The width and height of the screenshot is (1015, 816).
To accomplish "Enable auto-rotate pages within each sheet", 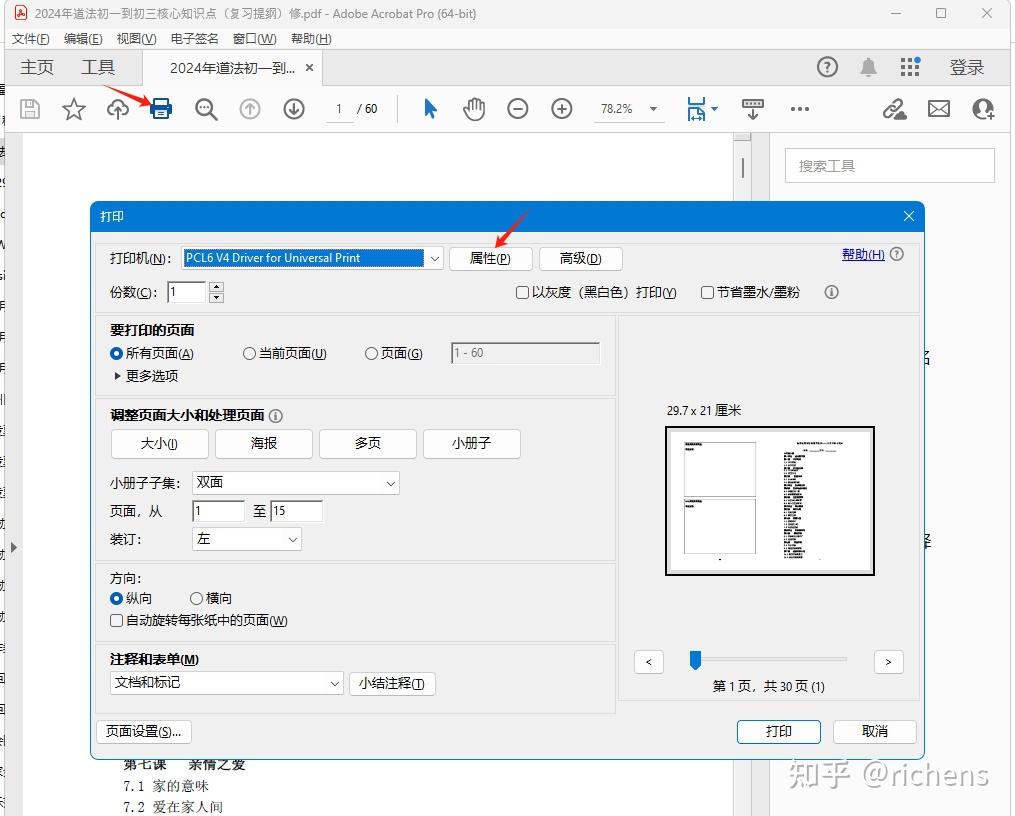I will tap(117, 620).
